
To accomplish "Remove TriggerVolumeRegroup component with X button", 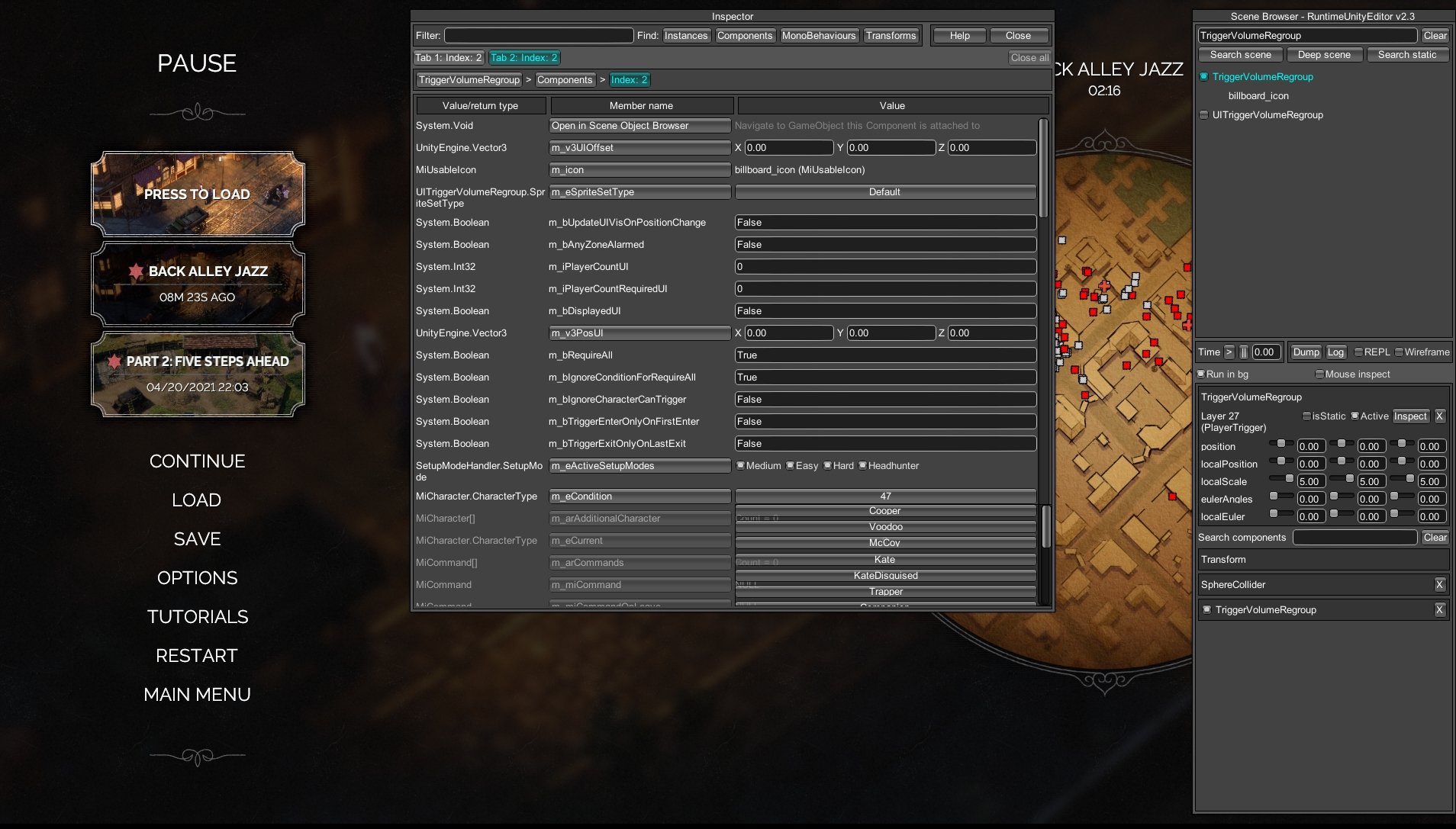I will point(1439,609).
